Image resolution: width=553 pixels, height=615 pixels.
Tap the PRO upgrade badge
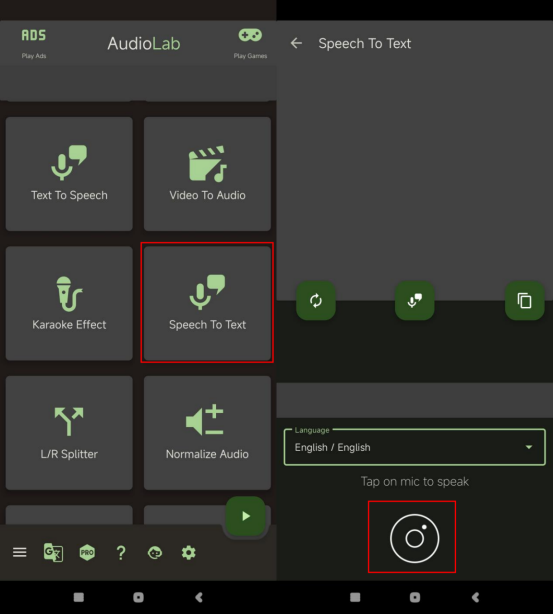click(87, 553)
